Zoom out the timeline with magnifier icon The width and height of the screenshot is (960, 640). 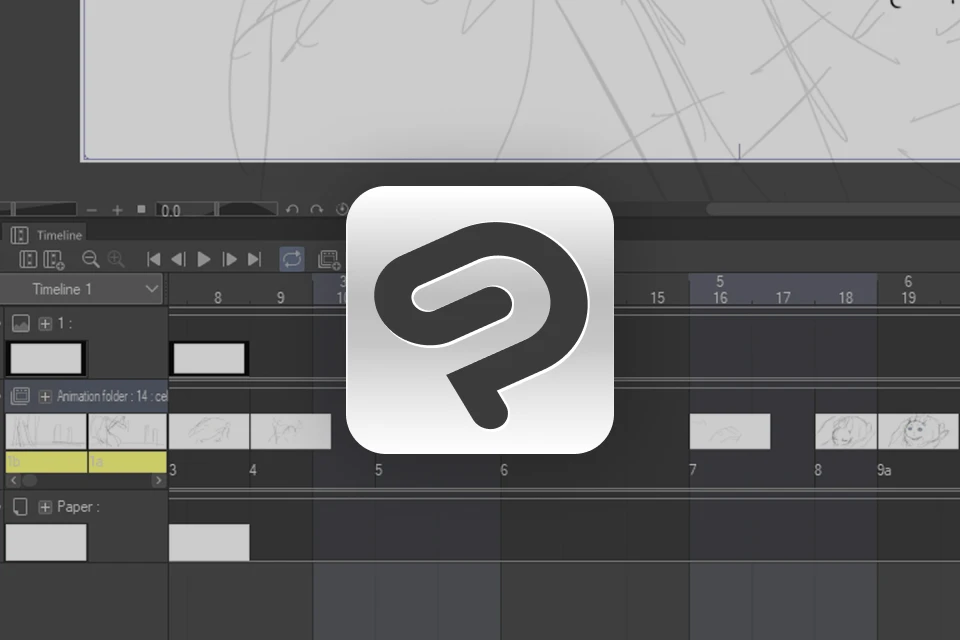pyautogui.click(x=91, y=259)
